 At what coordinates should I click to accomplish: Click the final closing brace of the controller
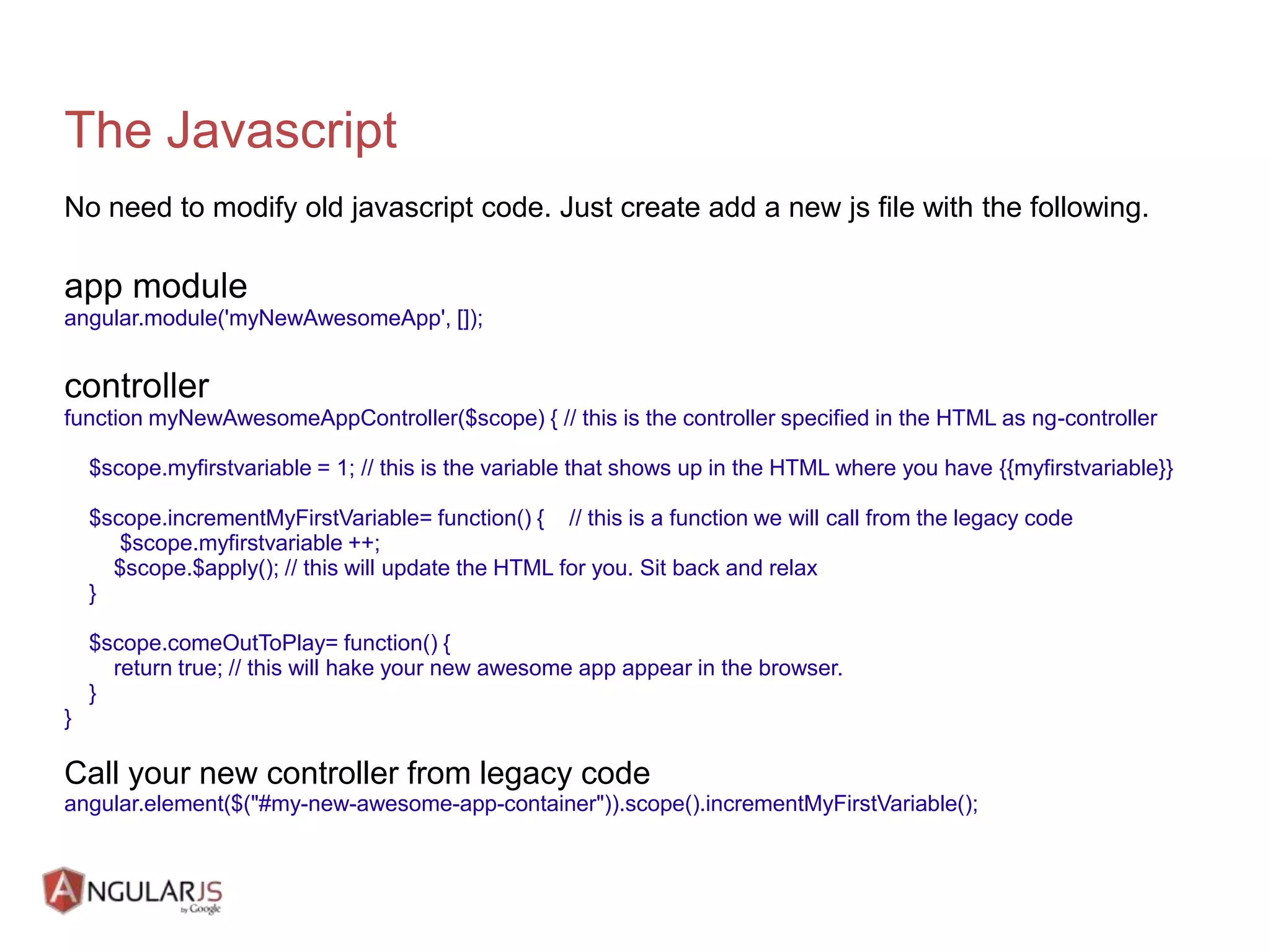(x=68, y=718)
